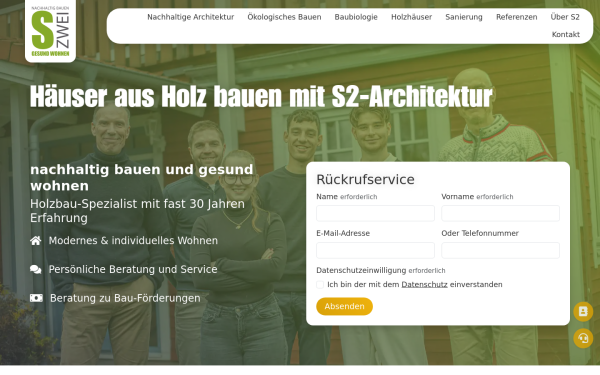Open the floating contact card button
The image size is (600, 375).
pos(583,311)
